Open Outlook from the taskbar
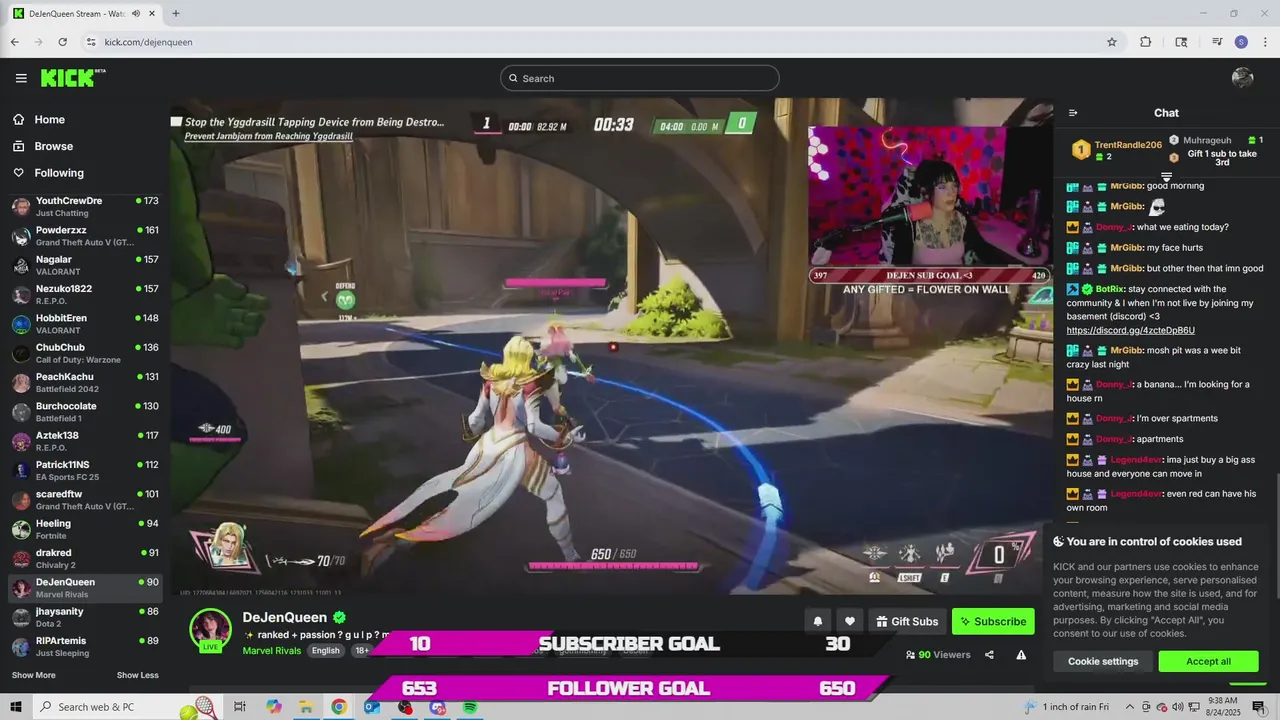Screen dimensions: 1280x720 (372, 707)
